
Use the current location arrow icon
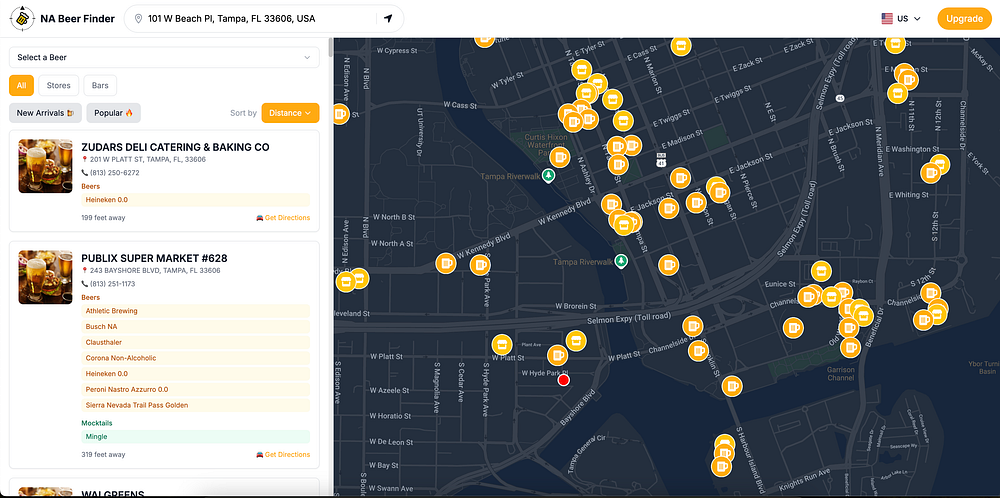(x=388, y=18)
